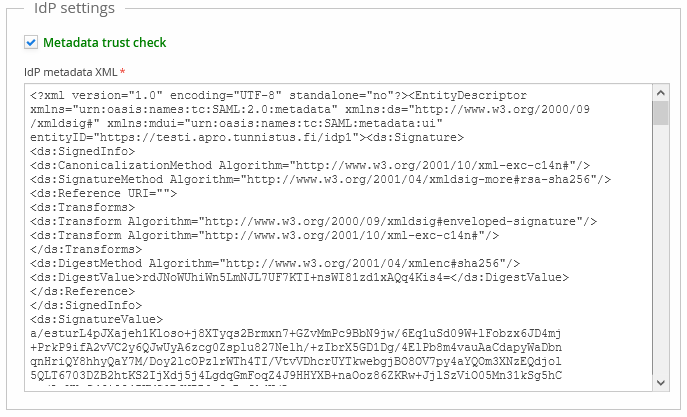This screenshot has height=417, width=687.
Task: Click the scrollbar down arrow in XML box
Action: pos(660,383)
